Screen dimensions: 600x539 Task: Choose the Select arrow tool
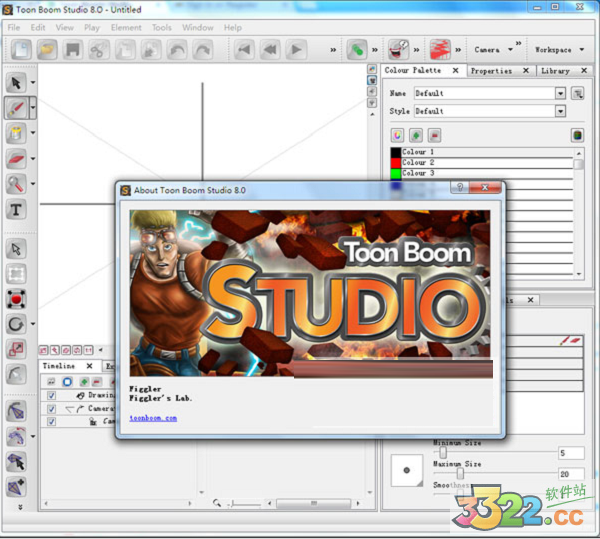click(16, 83)
